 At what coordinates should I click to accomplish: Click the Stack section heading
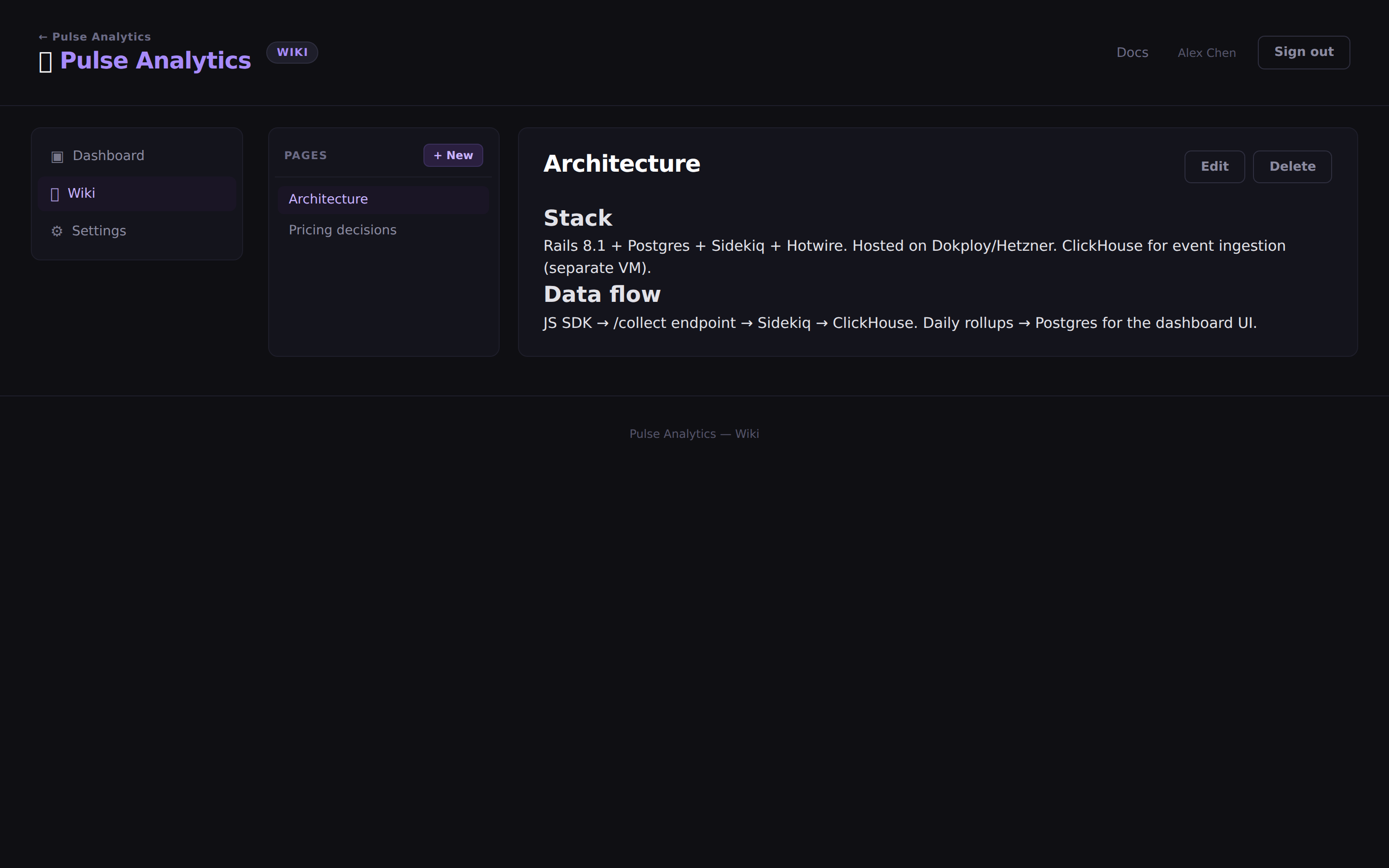tap(578, 218)
